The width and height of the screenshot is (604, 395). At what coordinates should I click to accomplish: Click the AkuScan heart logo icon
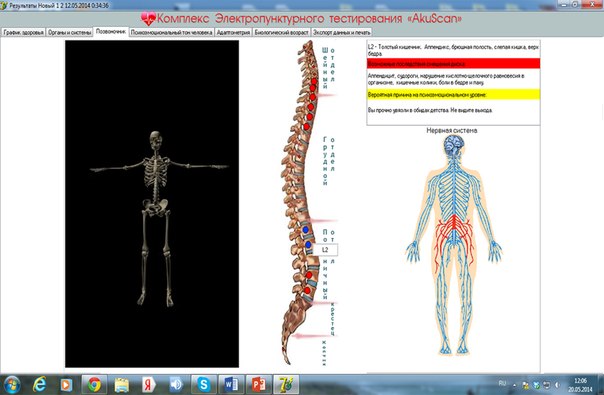pos(148,18)
